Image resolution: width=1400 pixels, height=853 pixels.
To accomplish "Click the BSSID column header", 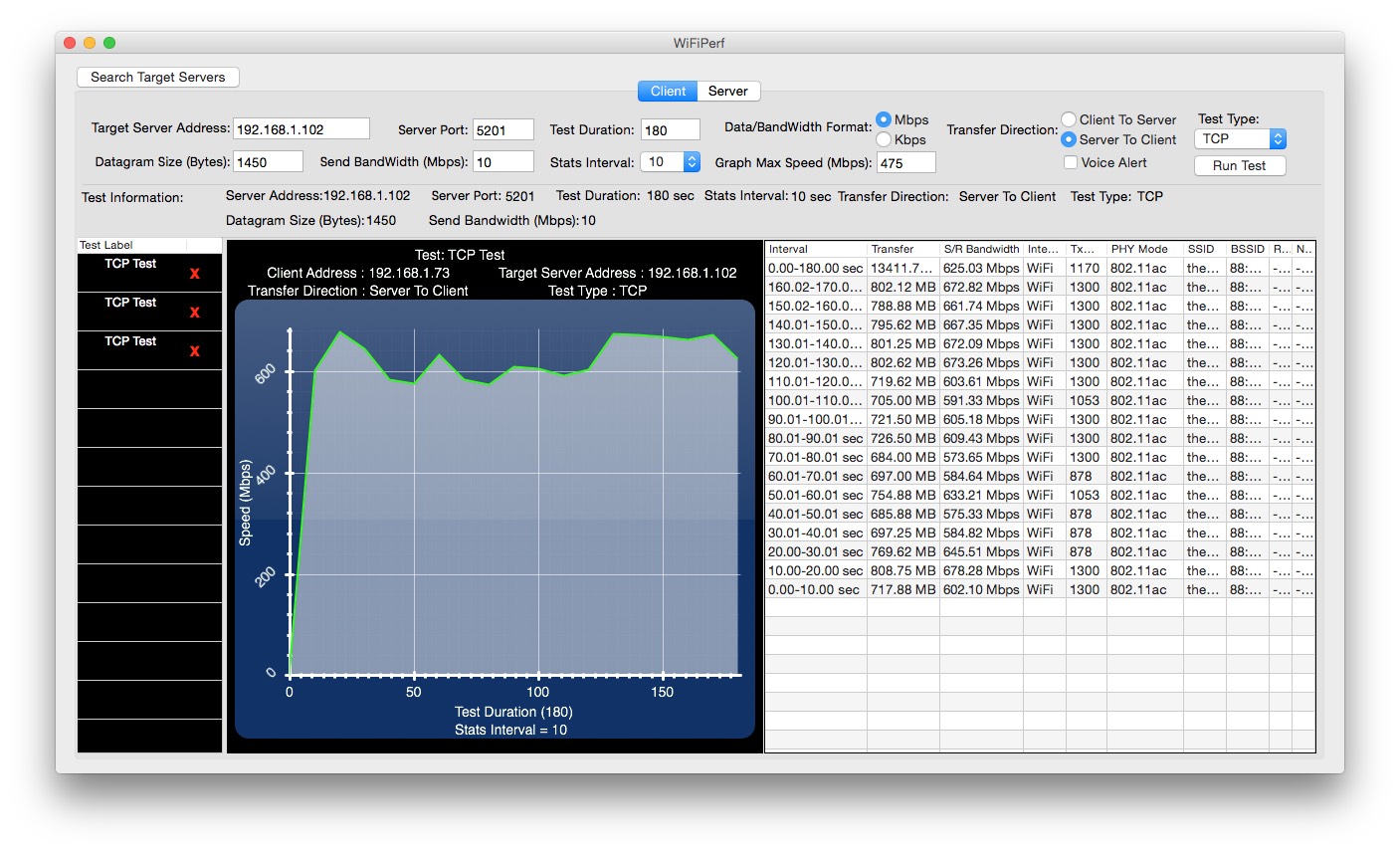I will click(x=1248, y=249).
